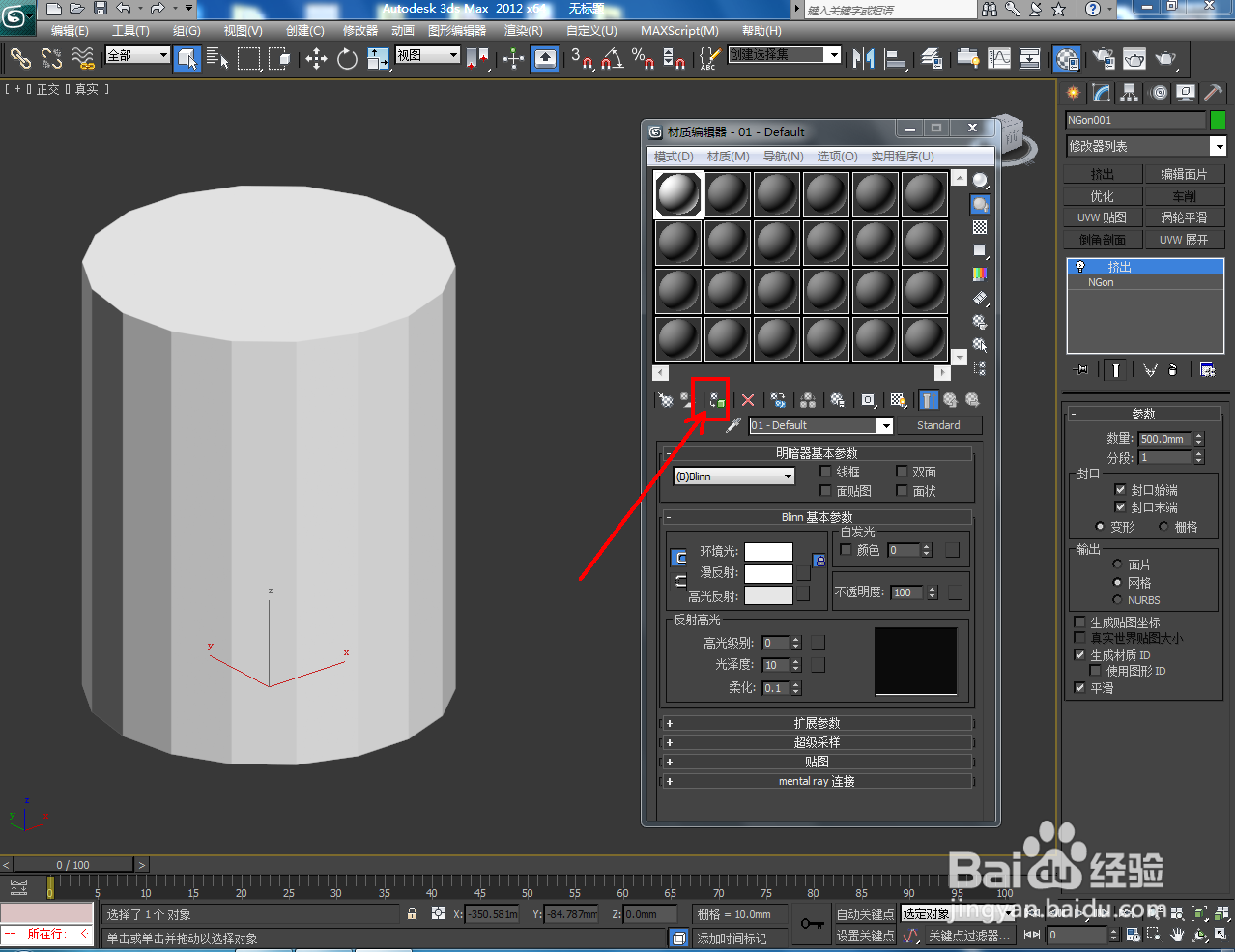Screen dimensions: 1235x952
Task: Select 栅格 grid radio button
Action: click(1163, 527)
